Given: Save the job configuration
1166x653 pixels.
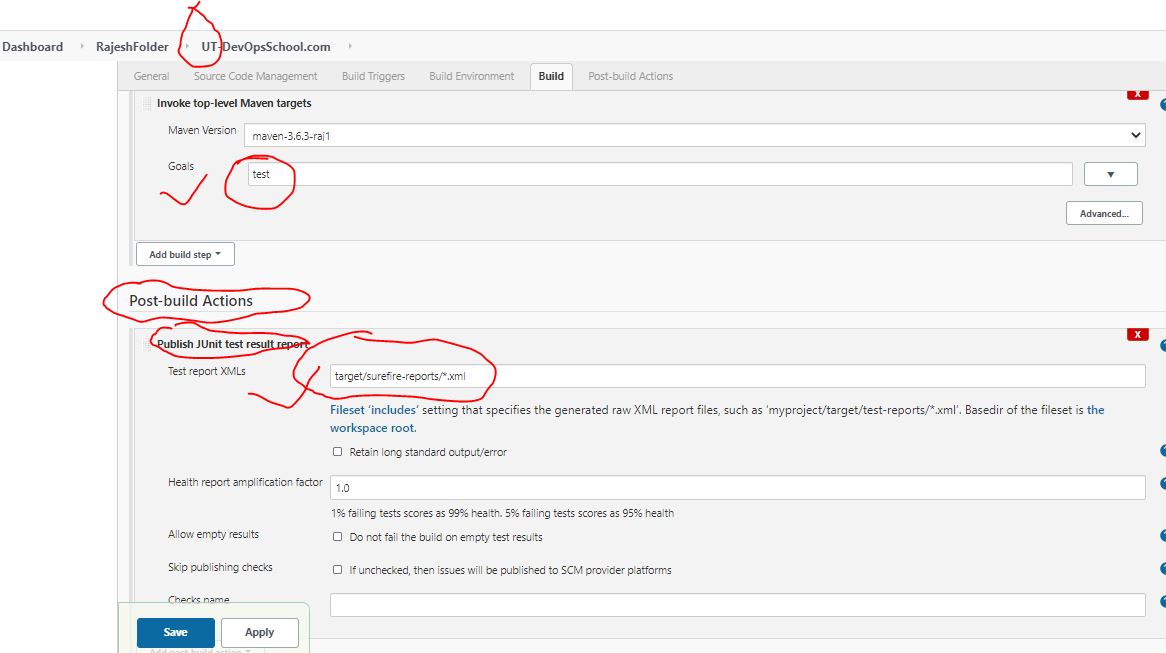Looking at the screenshot, I should 175,632.
